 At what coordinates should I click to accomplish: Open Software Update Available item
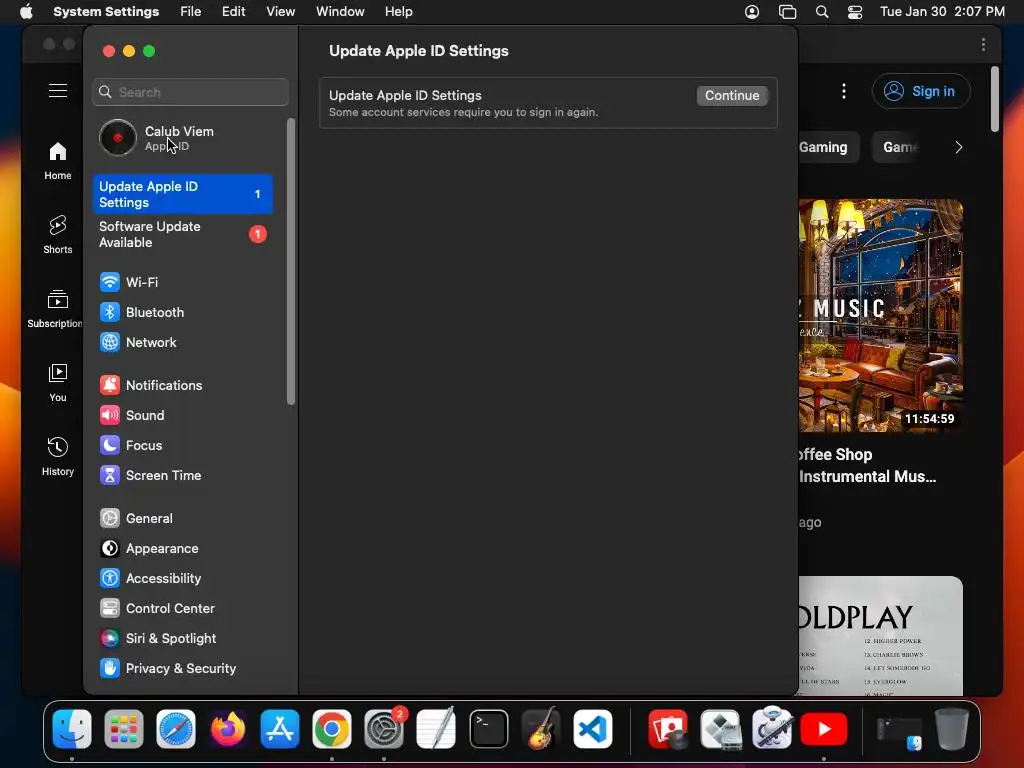point(182,234)
